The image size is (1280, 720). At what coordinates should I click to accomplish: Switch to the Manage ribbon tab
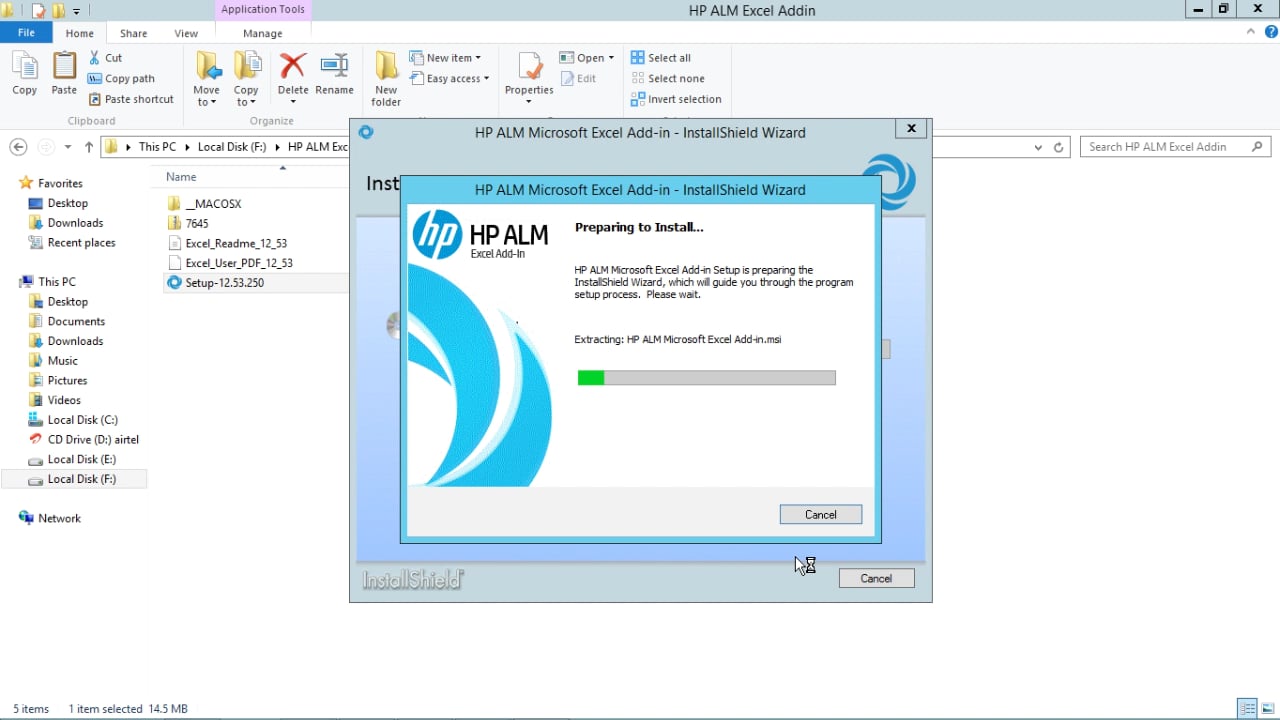pos(263,33)
